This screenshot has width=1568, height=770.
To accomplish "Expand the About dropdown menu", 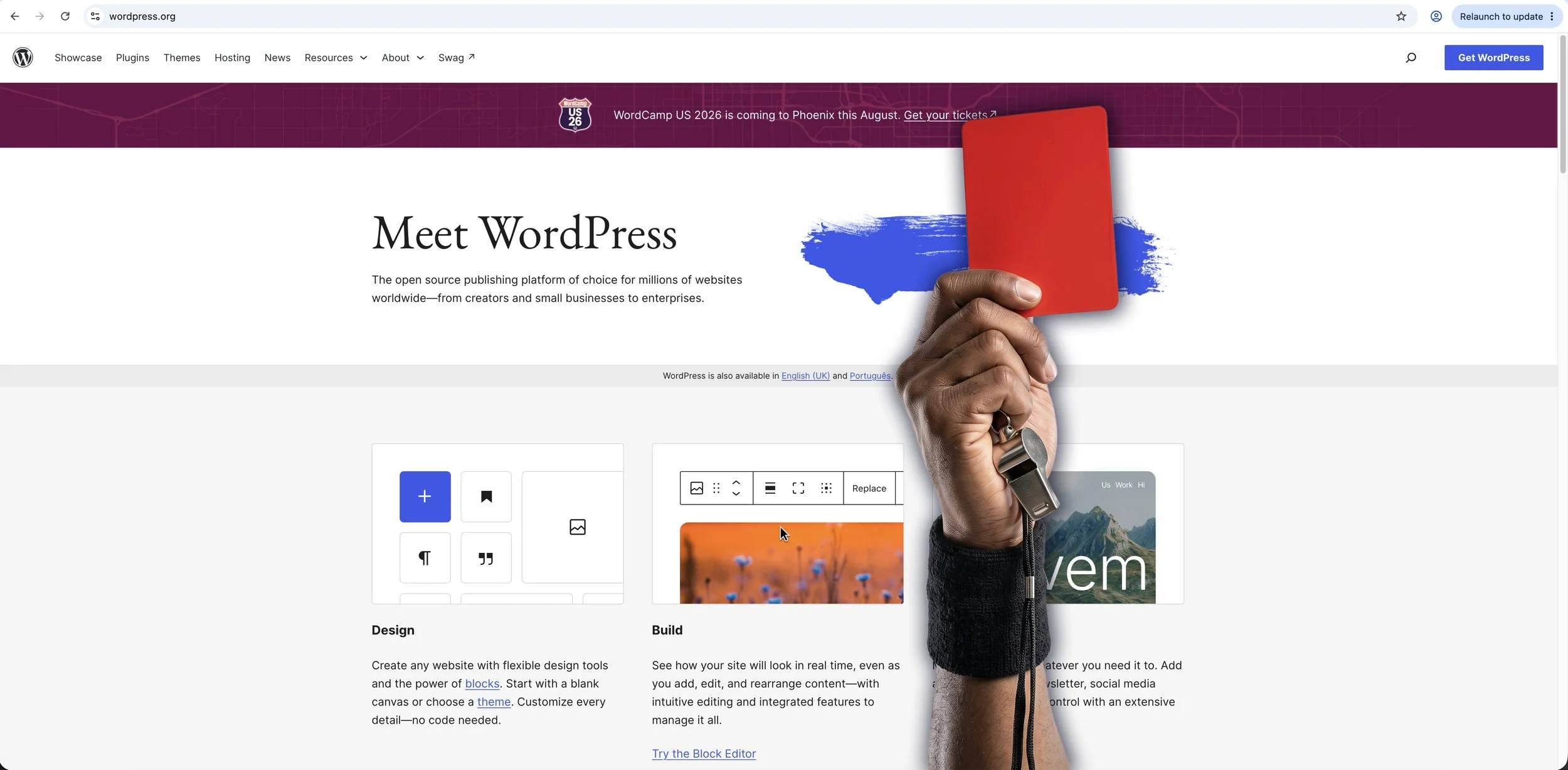I will point(403,58).
